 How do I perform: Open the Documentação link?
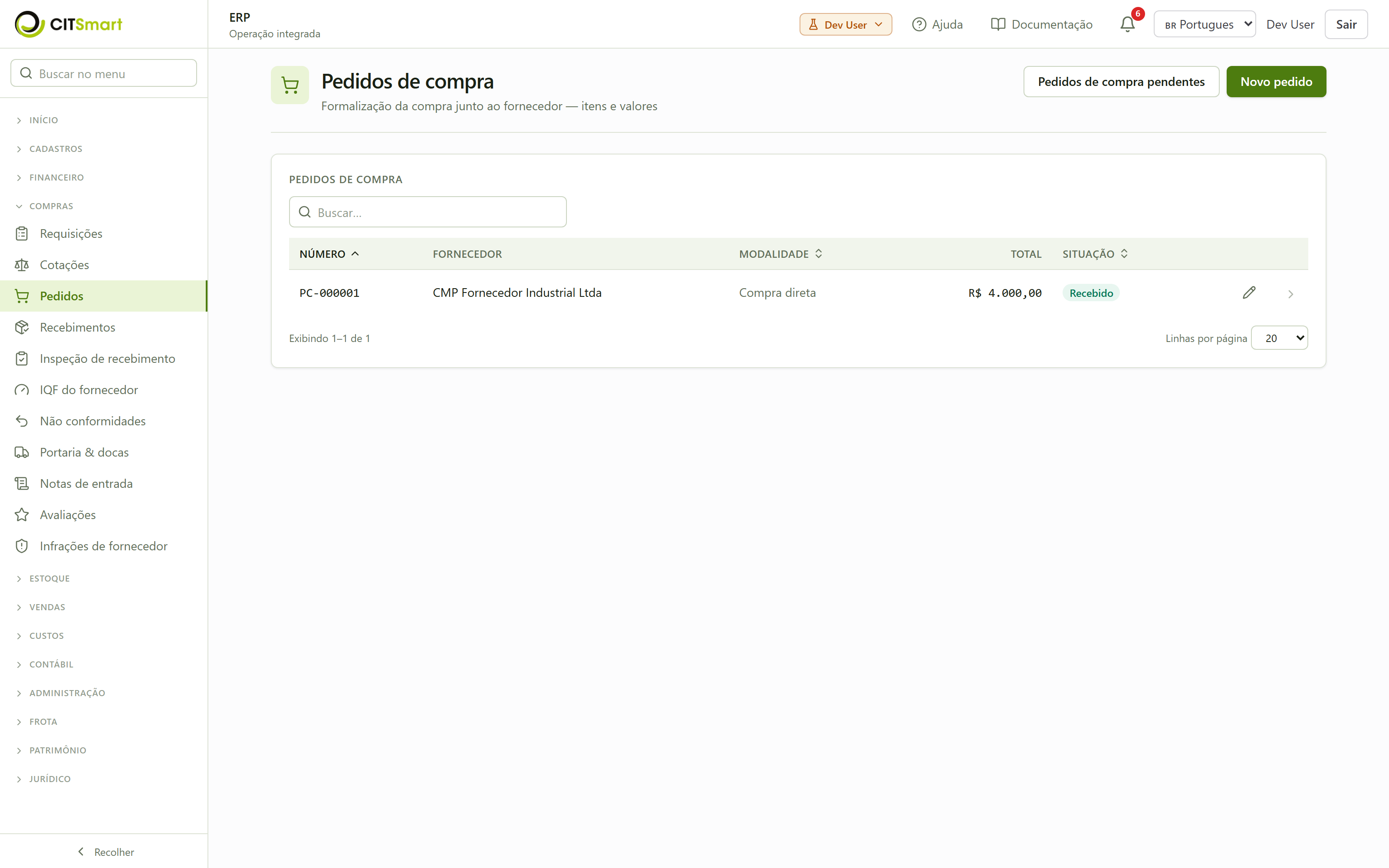tap(1042, 24)
